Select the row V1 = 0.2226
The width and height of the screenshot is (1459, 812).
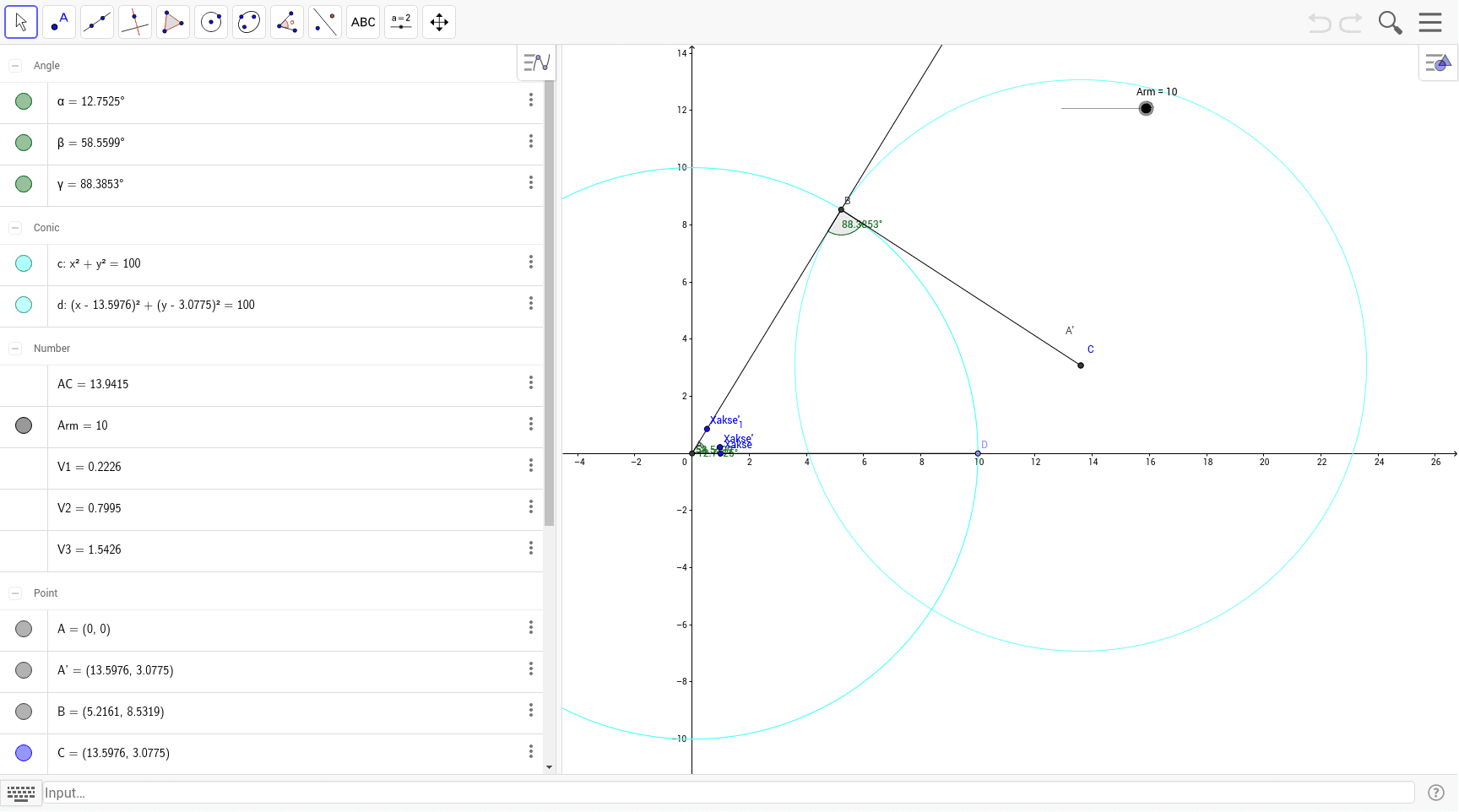click(x=272, y=467)
